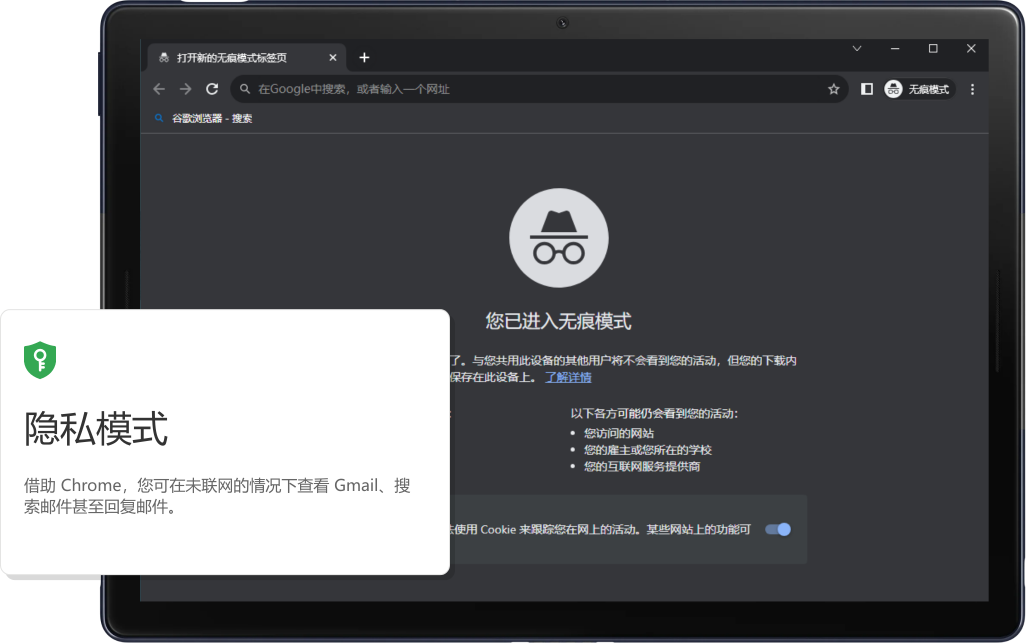Image resolution: width=1026 pixels, height=643 pixels.
Task: Click the 您已进入无痕模式 heading
Action: (558, 321)
